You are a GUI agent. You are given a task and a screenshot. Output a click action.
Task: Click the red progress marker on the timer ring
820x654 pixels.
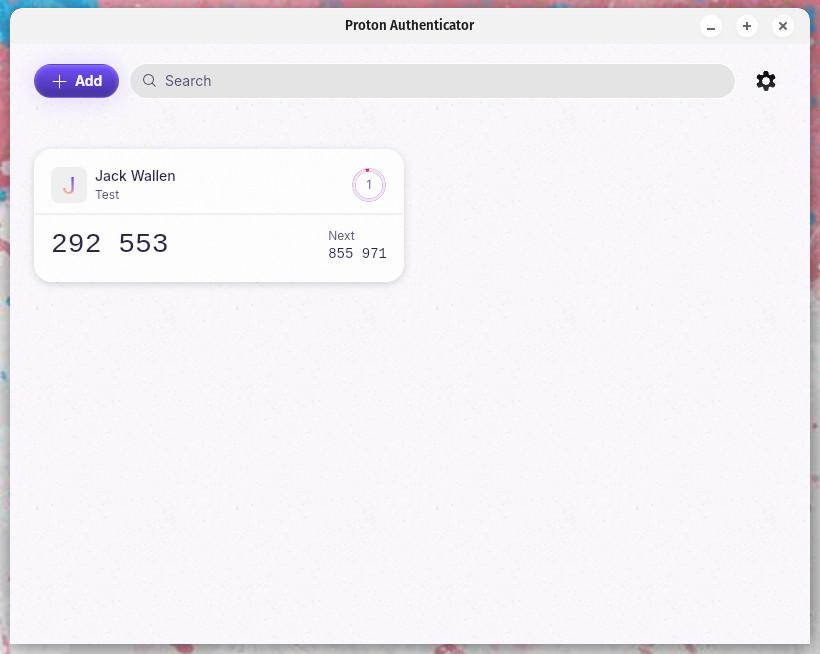coord(367,170)
